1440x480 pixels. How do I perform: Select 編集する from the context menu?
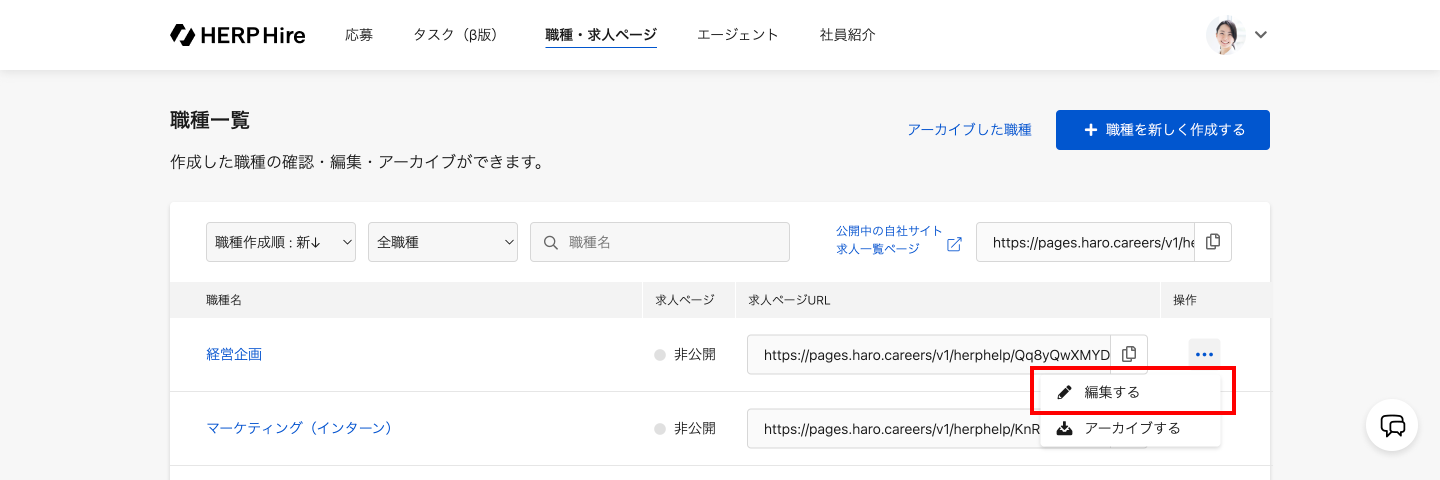point(1112,392)
